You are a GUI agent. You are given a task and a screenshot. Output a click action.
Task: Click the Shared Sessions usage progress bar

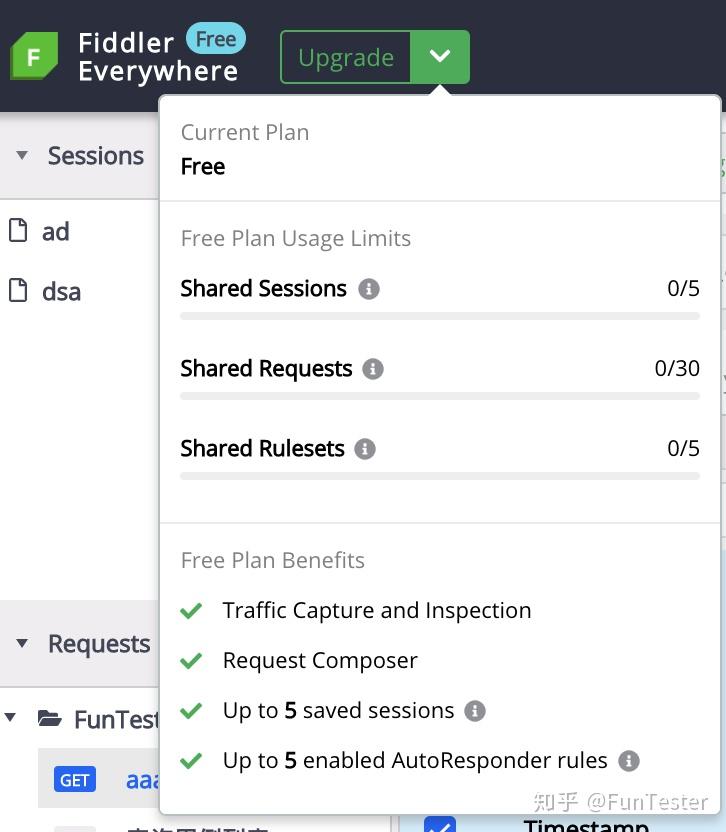pos(439,316)
